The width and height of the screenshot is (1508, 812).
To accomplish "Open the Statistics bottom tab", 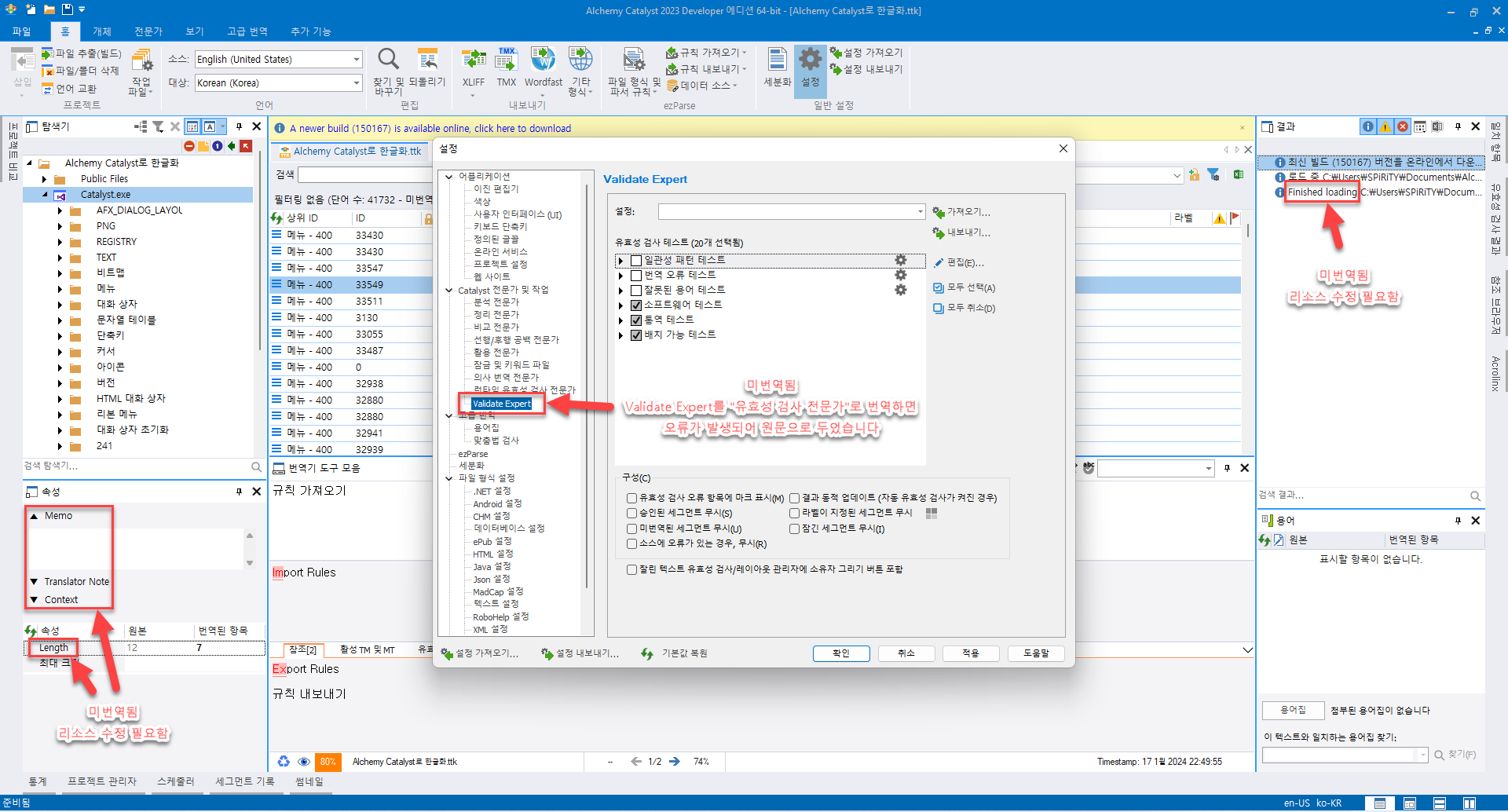I will (38, 781).
